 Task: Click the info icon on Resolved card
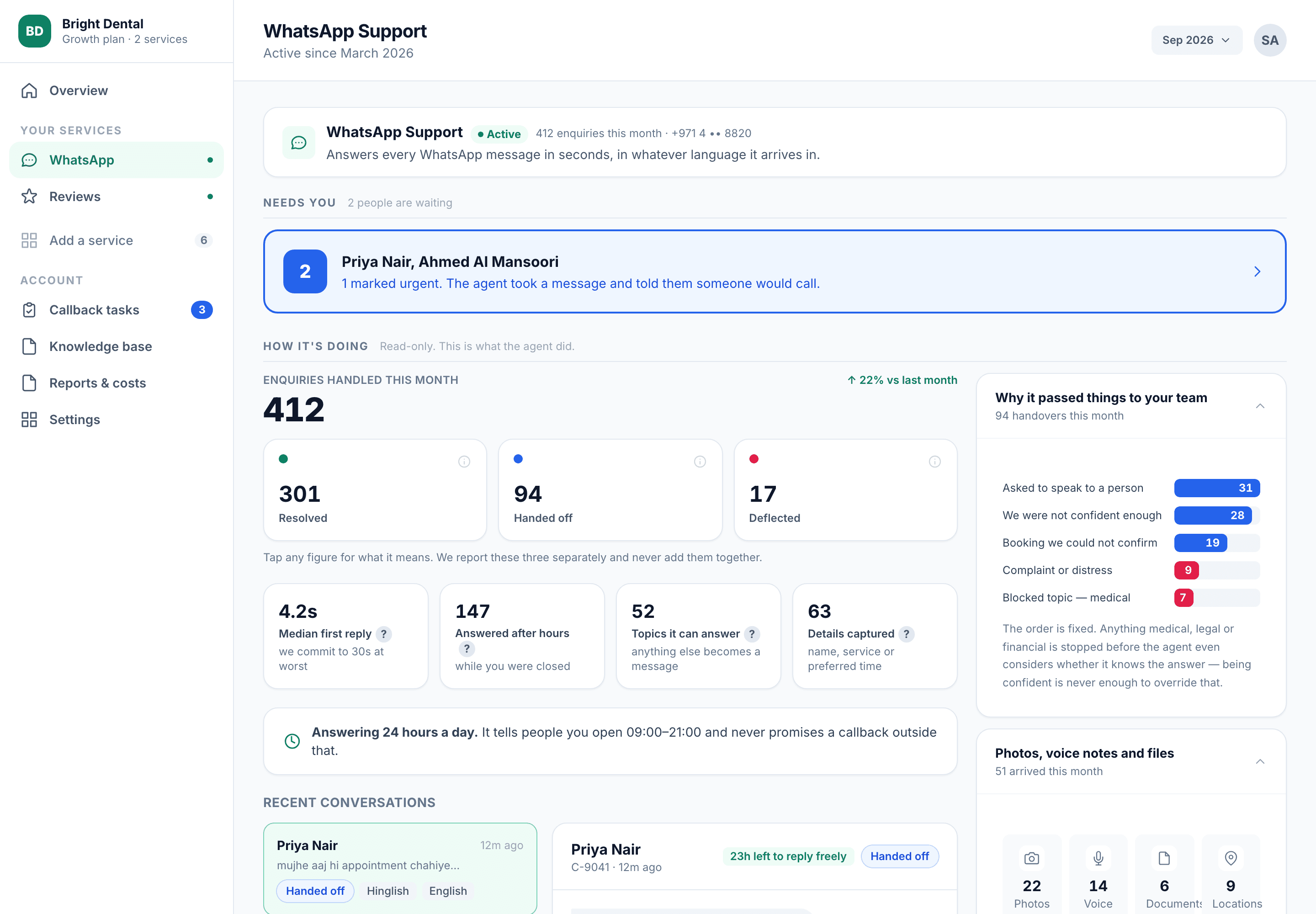[464, 462]
